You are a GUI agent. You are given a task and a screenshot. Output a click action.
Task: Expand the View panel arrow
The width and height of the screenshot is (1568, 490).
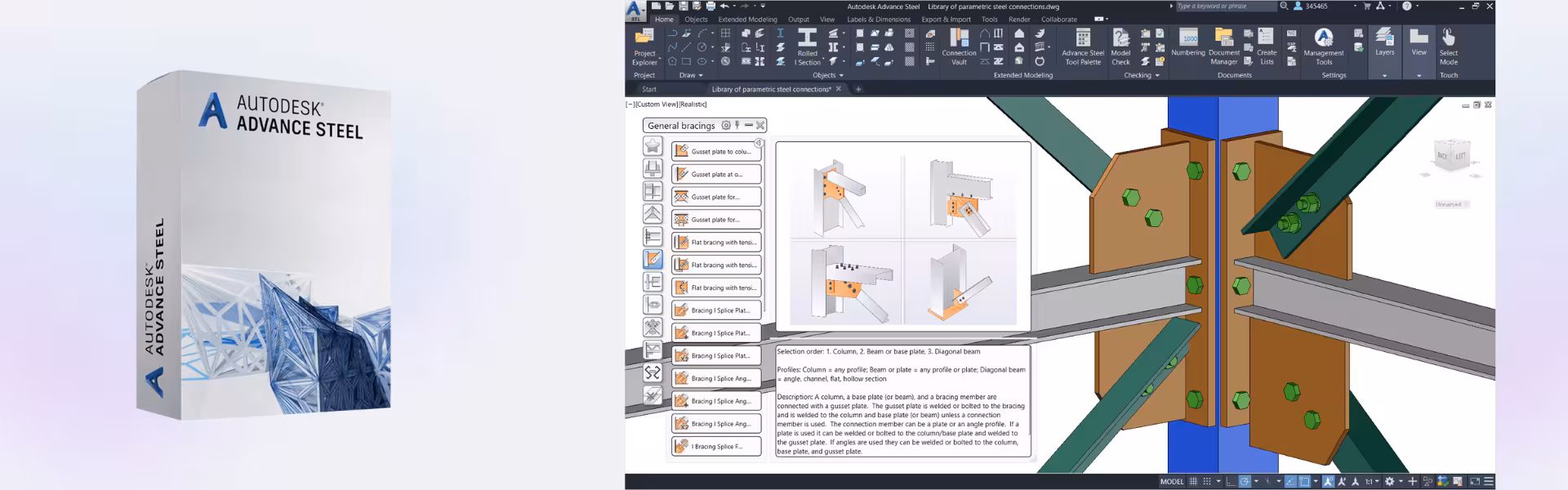(x=1419, y=75)
